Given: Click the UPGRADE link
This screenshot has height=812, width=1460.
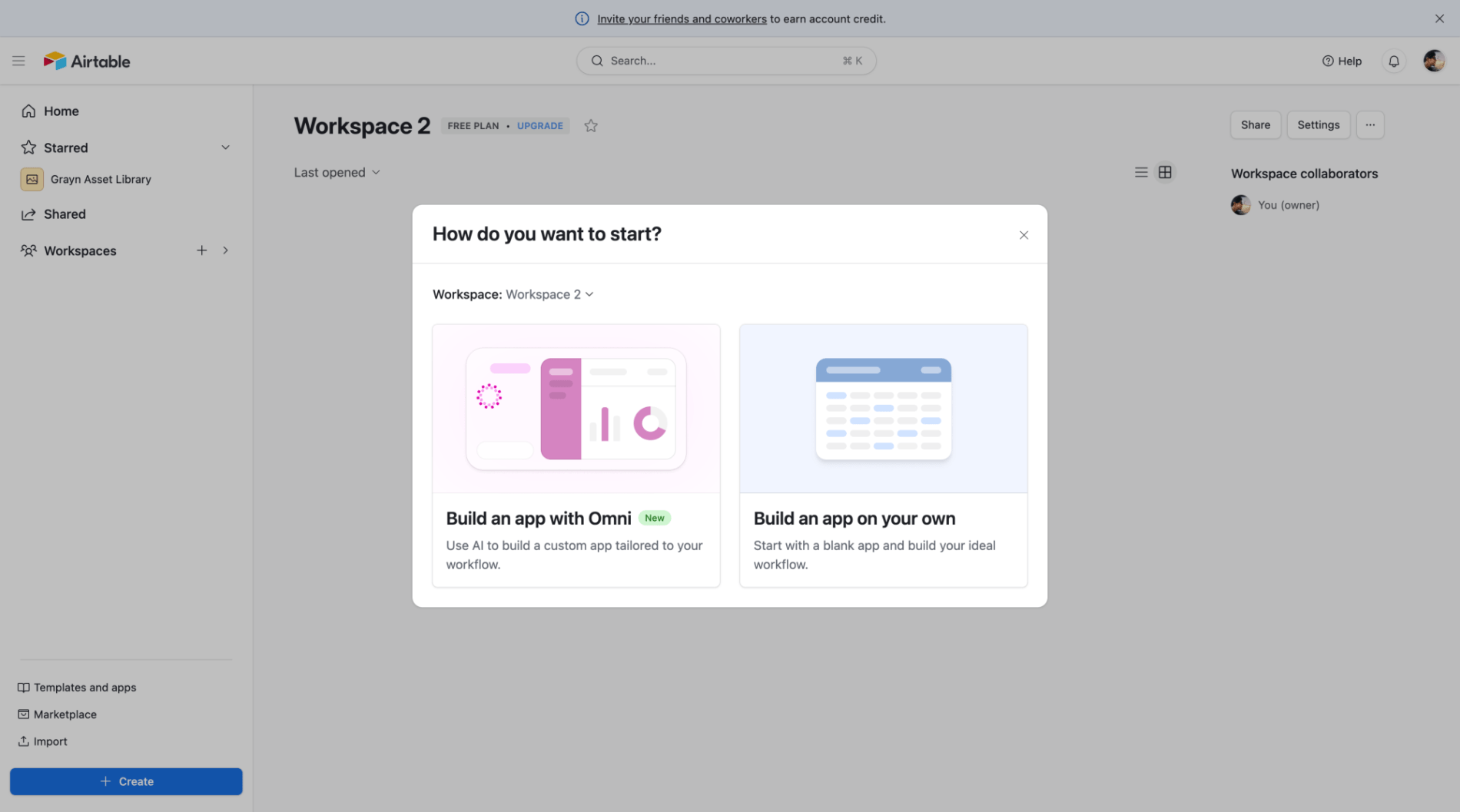Looking at the screenshot, I should (539, 126).
